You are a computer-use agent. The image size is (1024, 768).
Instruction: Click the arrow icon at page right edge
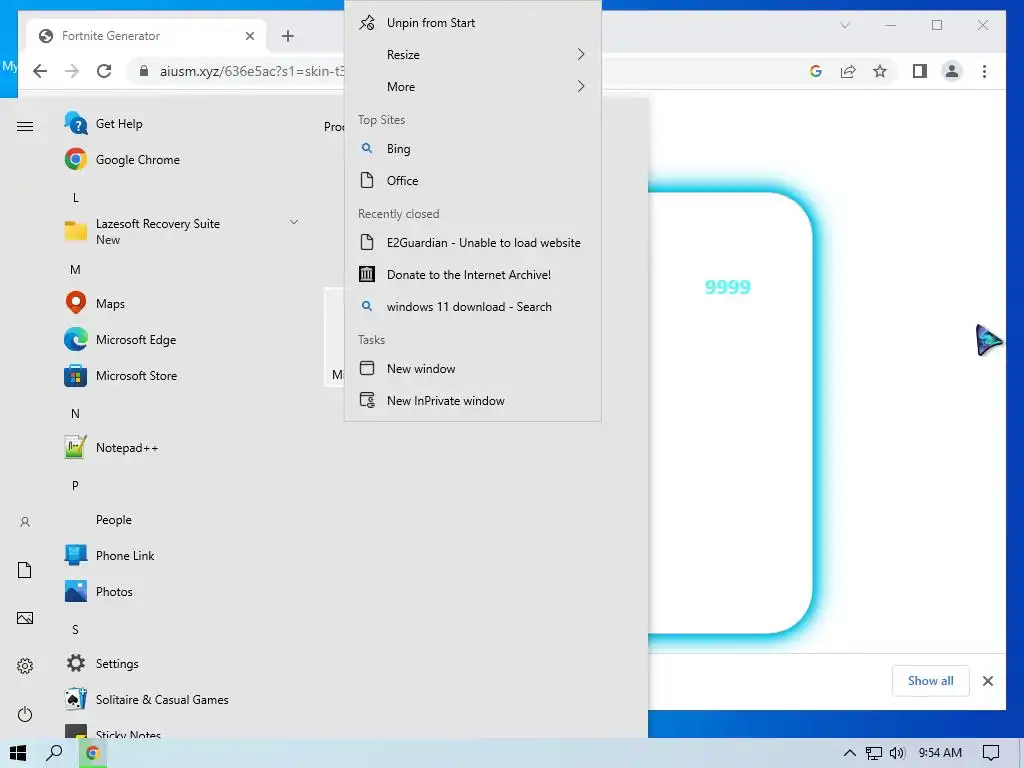click(989, 340)
